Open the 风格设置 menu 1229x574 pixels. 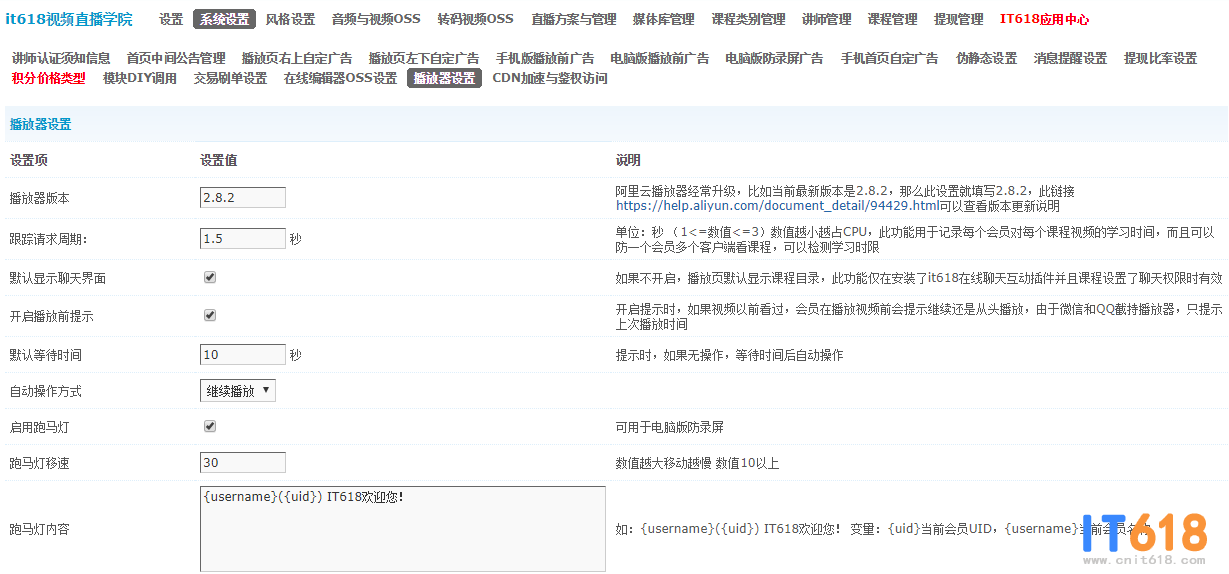[290, 19]
